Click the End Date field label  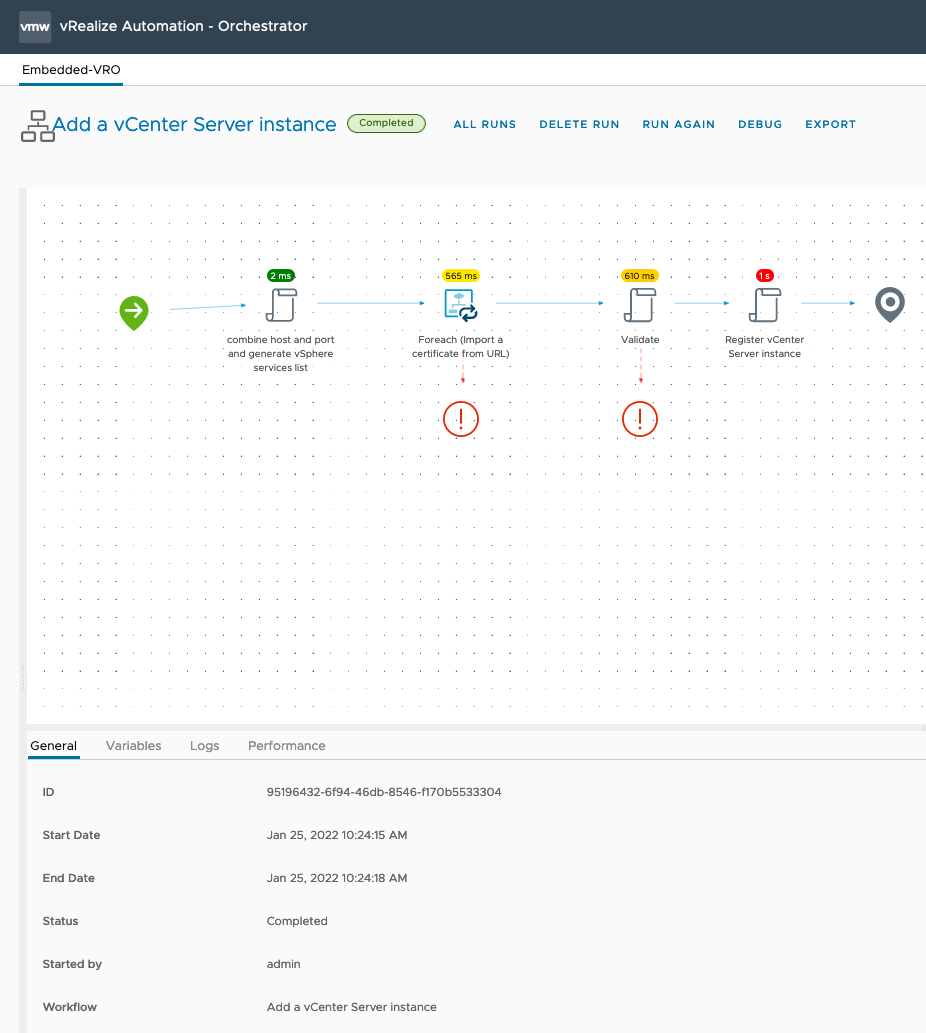pyautogui.click(x=68, y=878)
